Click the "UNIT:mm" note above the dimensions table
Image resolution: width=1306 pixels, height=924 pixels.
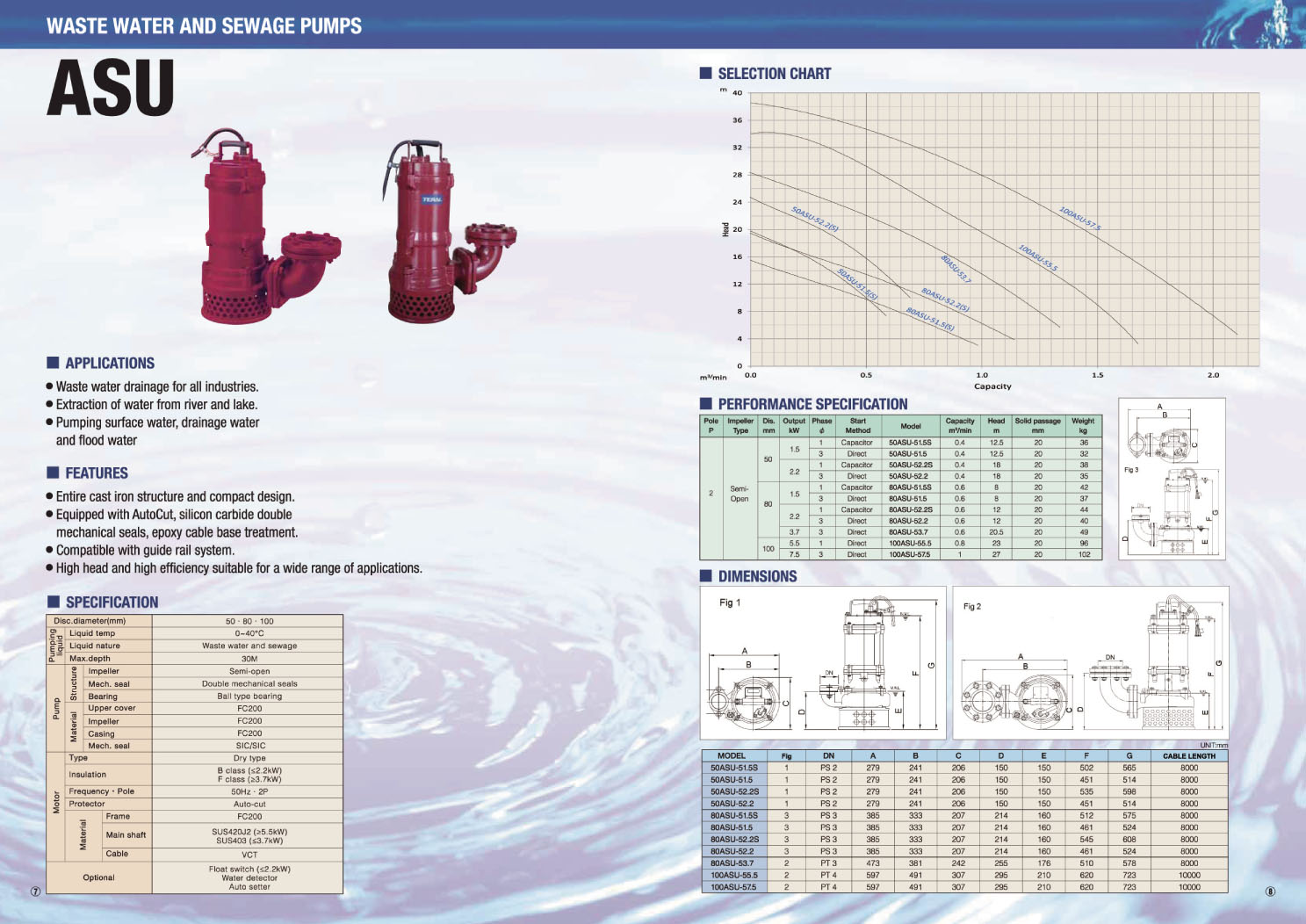(x=1213, y=745)
